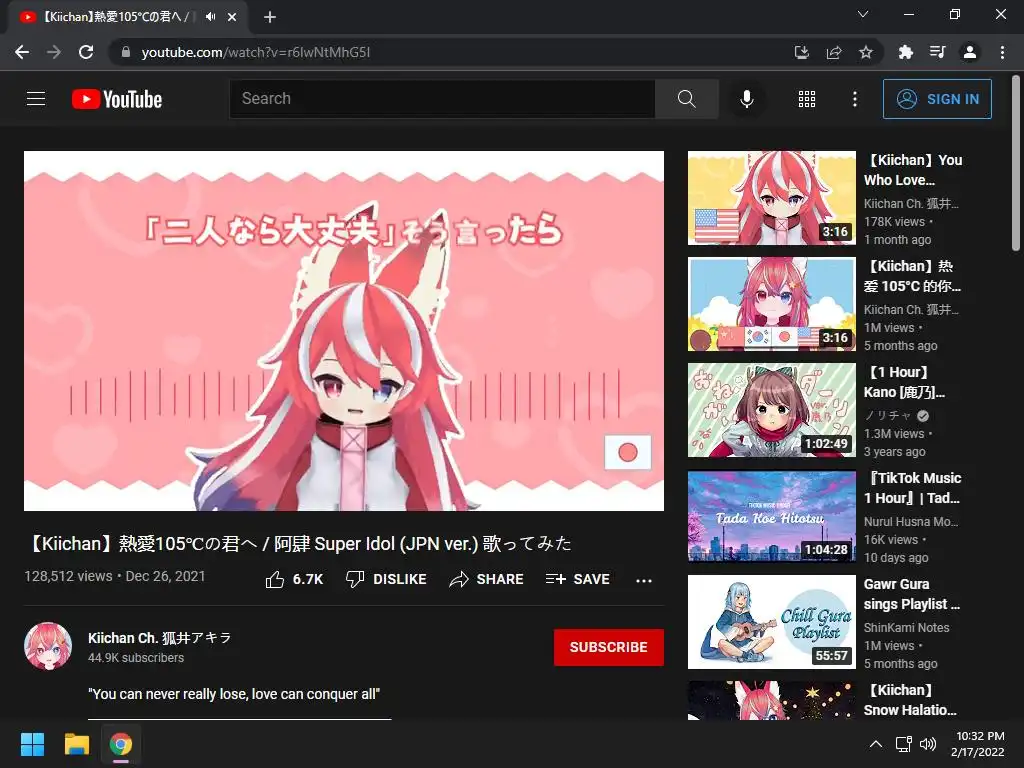
Task: Open the Kiichan Ch. channel avatar
Action: (48, 647)
